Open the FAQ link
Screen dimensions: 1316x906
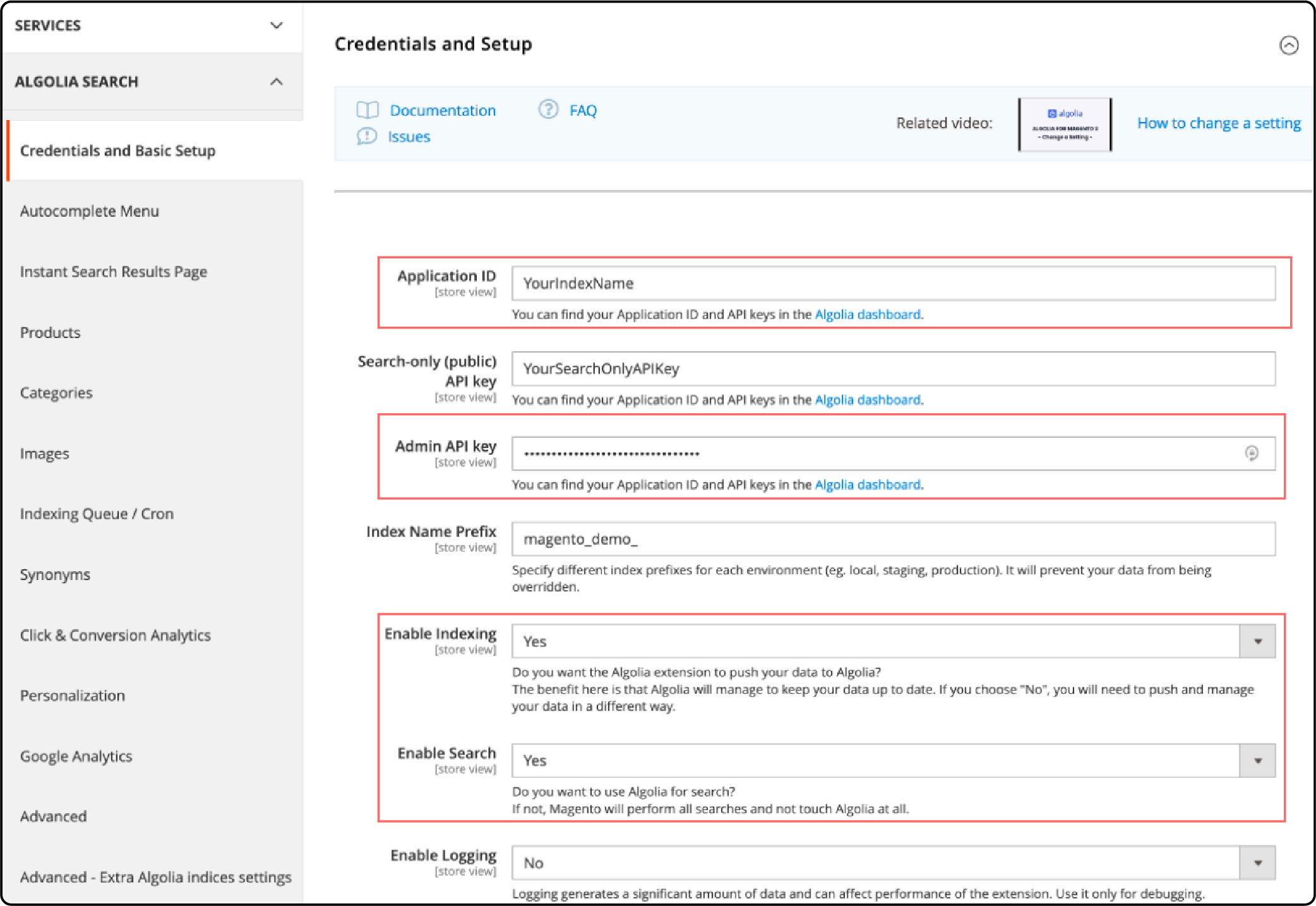[583, 111]
